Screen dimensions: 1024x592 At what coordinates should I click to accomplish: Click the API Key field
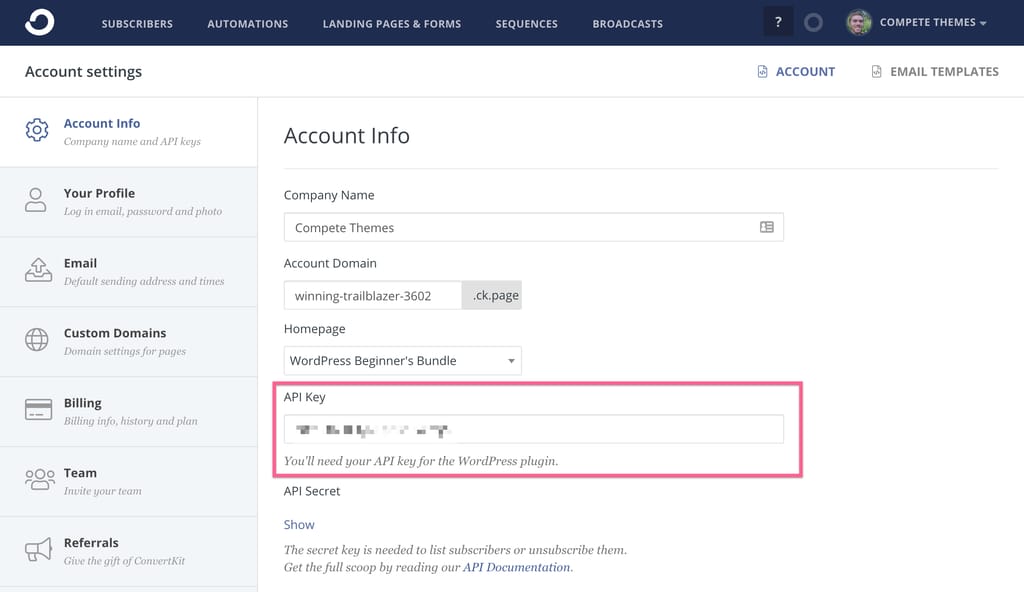tap(534, 429)
